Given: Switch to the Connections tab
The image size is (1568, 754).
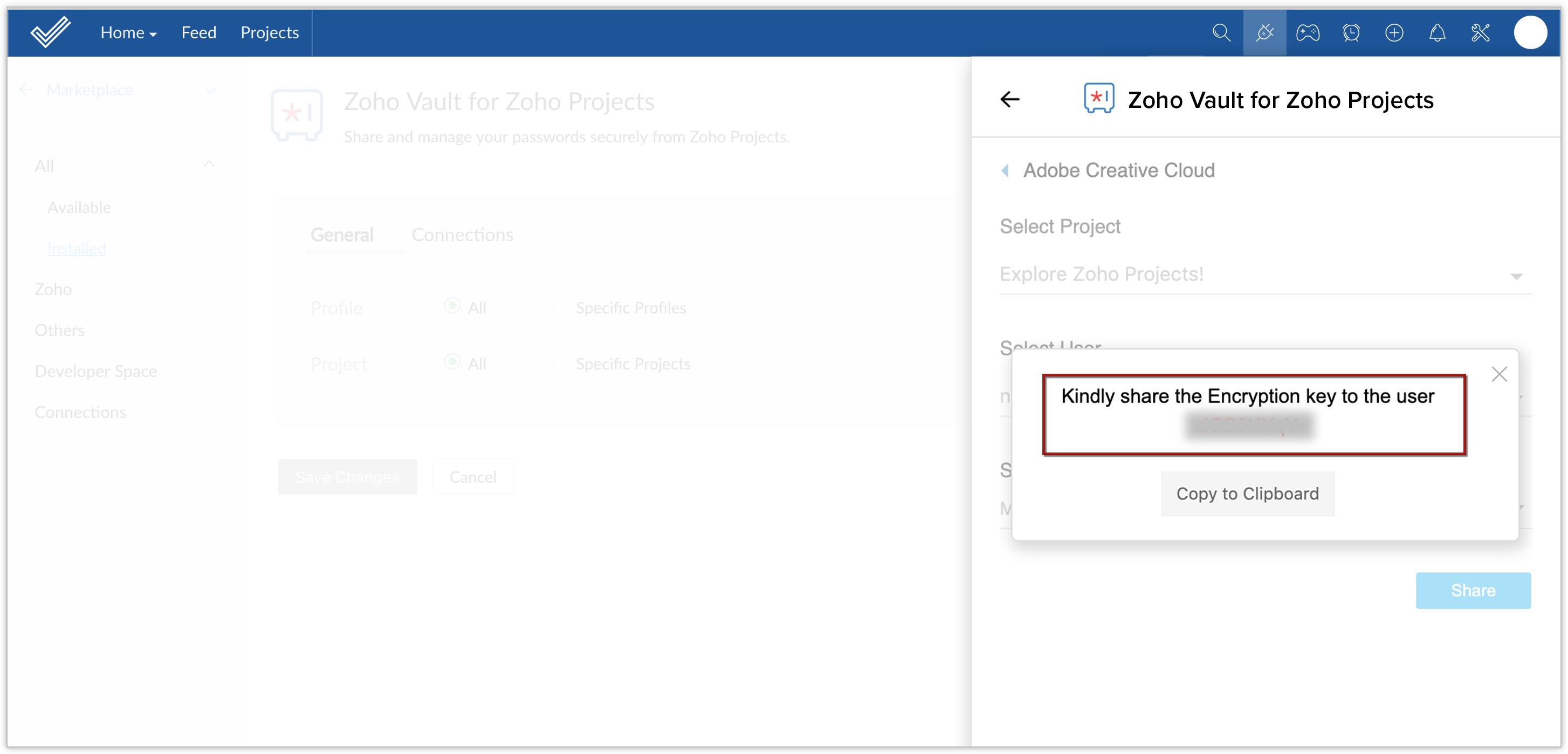Looking at the screenshot, I should (x=462, y=235).
